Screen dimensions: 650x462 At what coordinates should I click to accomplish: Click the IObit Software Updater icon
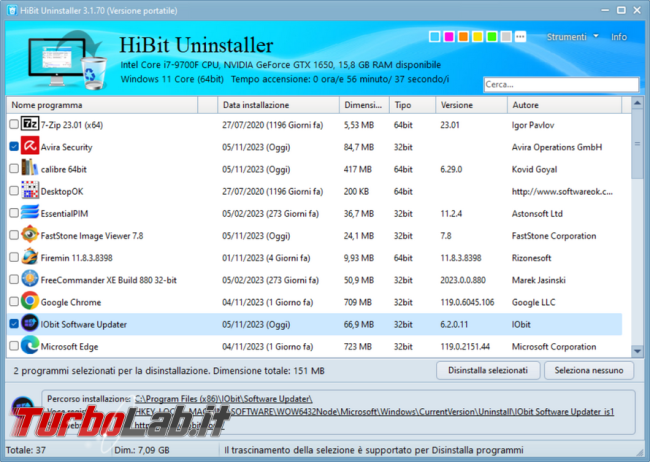coord(30,323)
